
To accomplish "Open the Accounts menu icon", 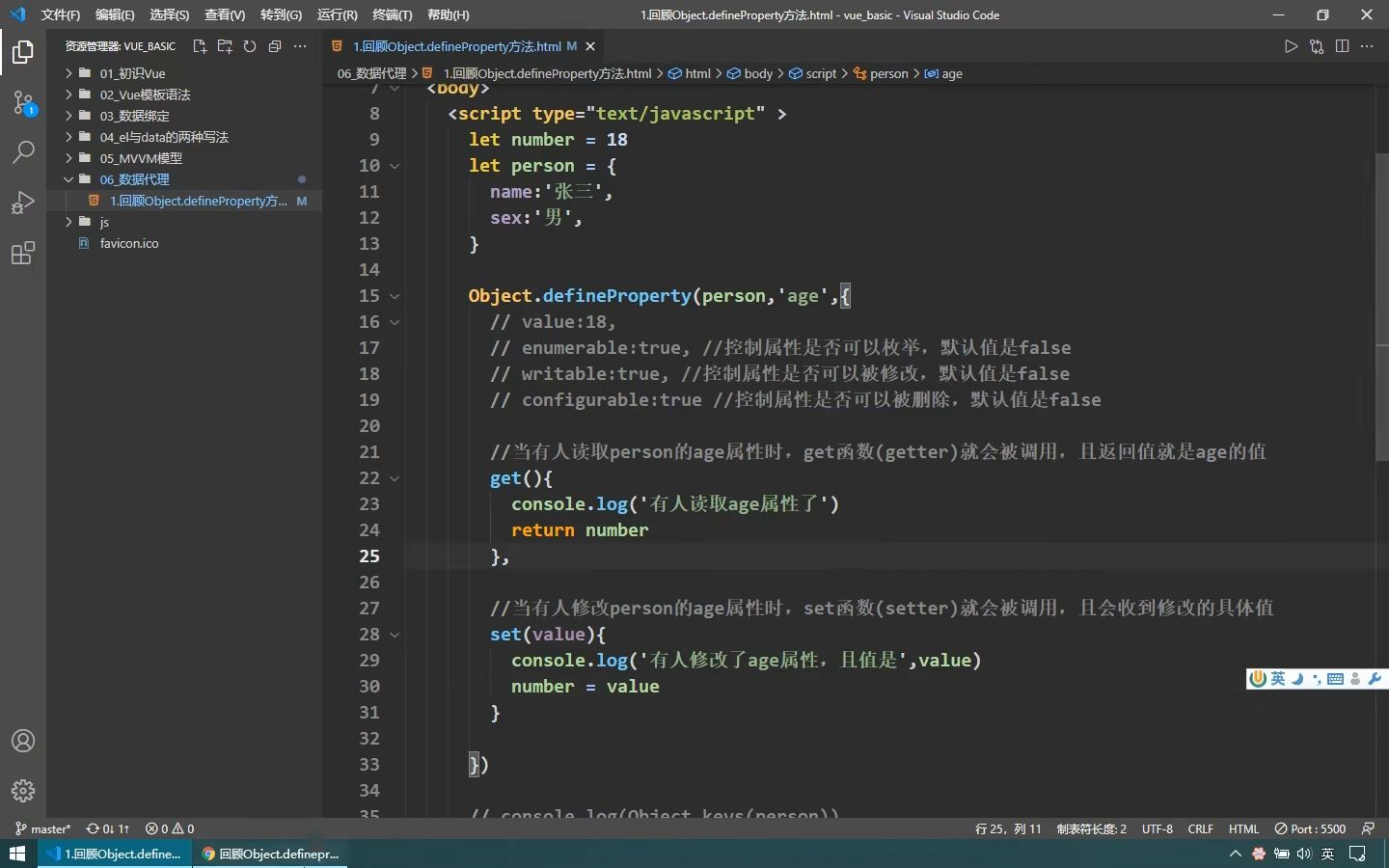I will [x=23, y=741].
